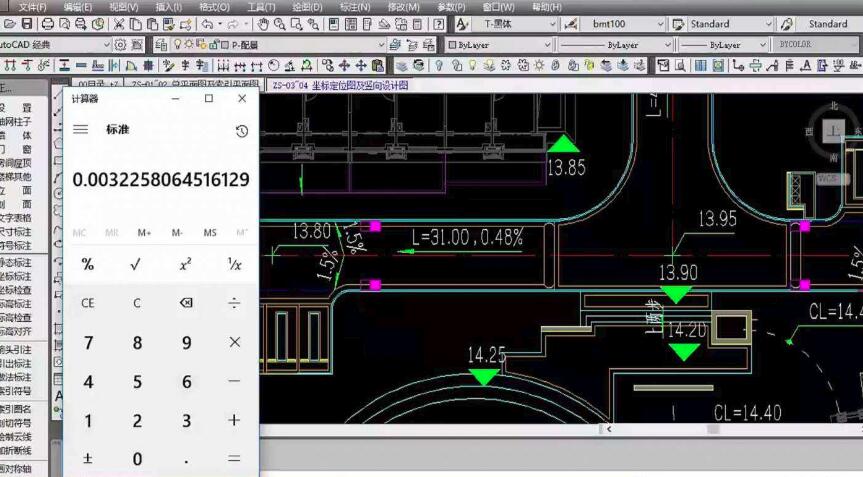Screen dimensions: 863x477
Task: Select the Pan hand tool
Action: [263, 24]
